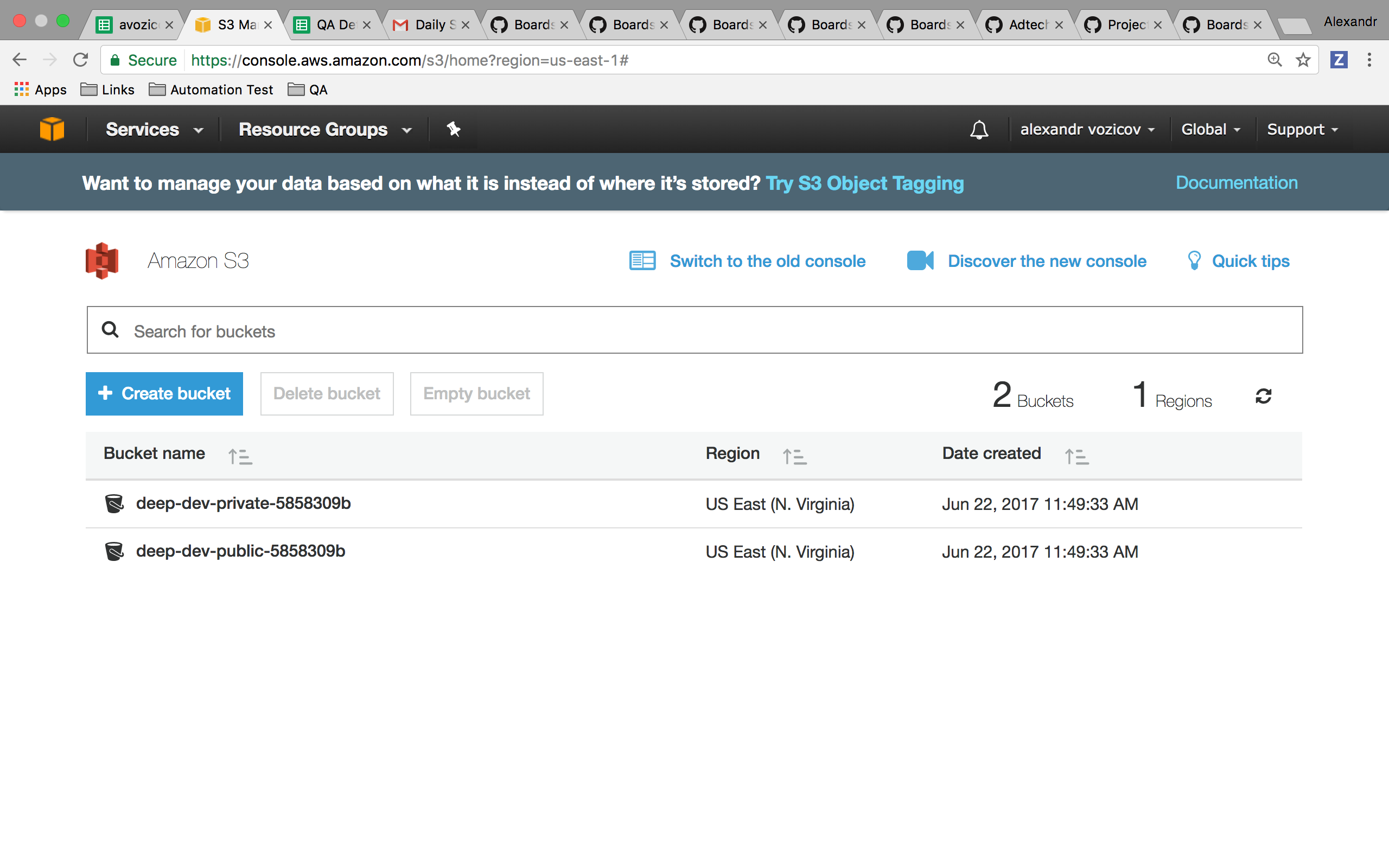The image size is (1389, 868).
Task: Open the Support menu
Action: [x=1303, y=129]
